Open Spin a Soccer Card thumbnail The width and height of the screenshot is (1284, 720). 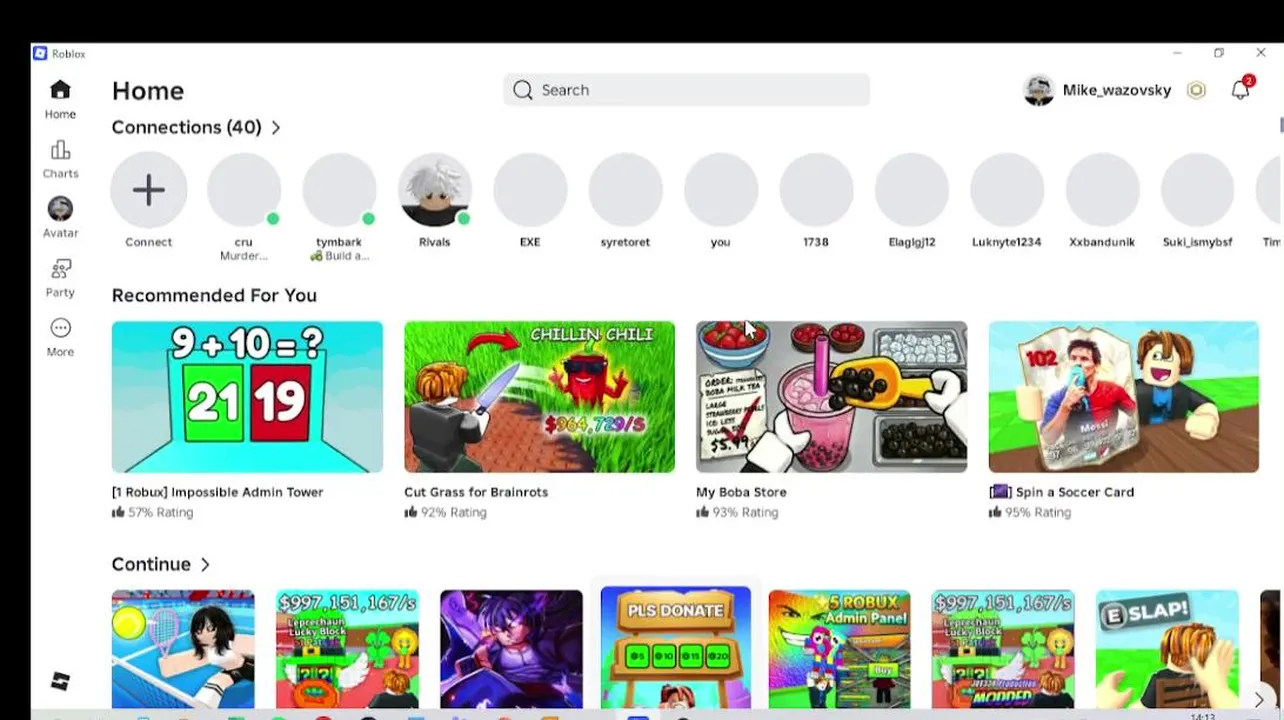(x=1123, y=397)
